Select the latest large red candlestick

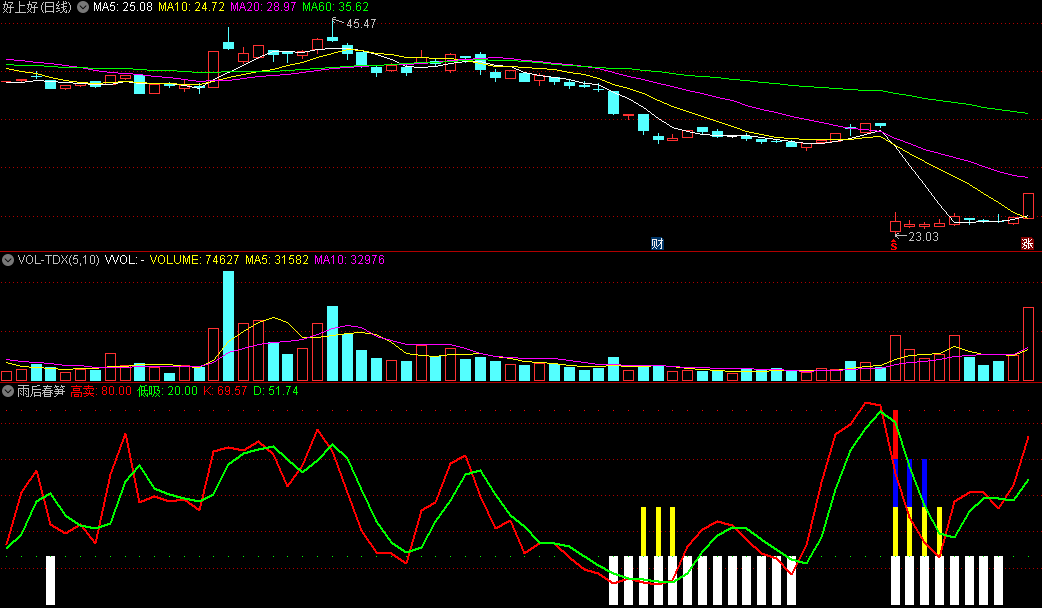[x=1028, y=205]
